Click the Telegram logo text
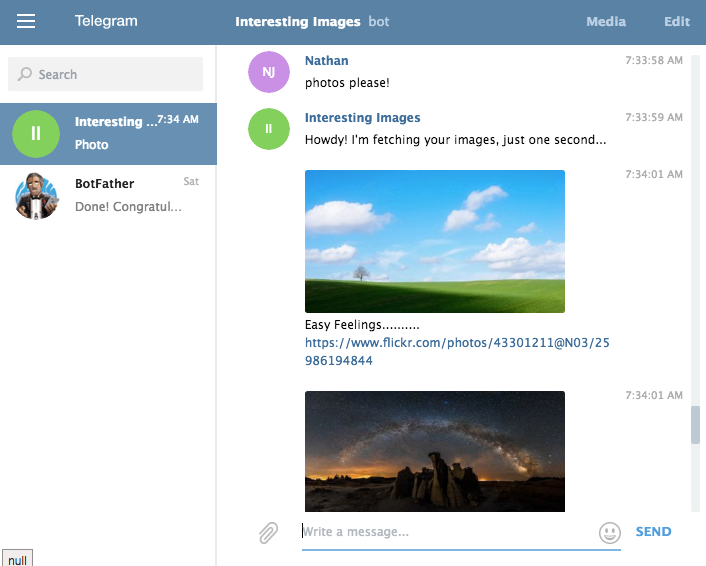The height and width of the screenshot is (566, 706). [x=106, y=21]
